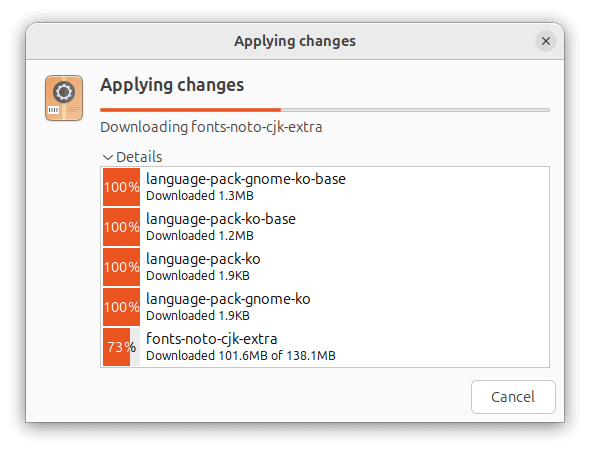The height and width of the screenshot is (451, 590).
Task: Click 100% indicator beside language-pack-ko
Action: (x=121, y=267)
